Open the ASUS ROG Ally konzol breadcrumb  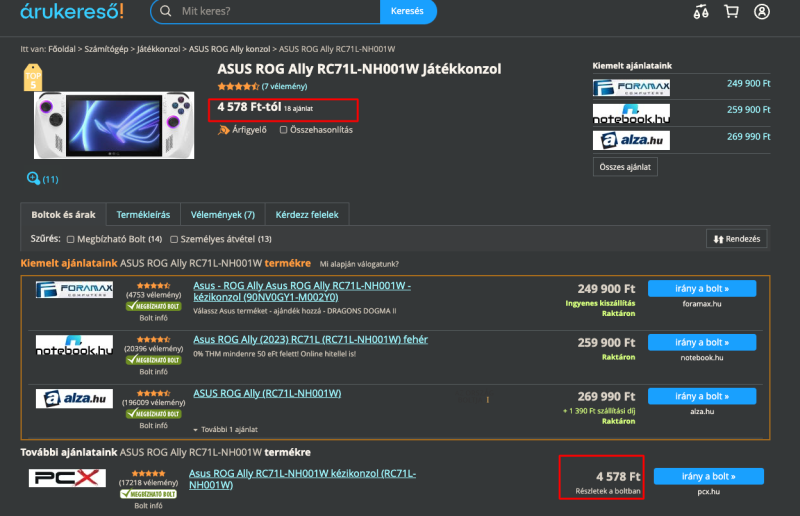pos(230,49)
